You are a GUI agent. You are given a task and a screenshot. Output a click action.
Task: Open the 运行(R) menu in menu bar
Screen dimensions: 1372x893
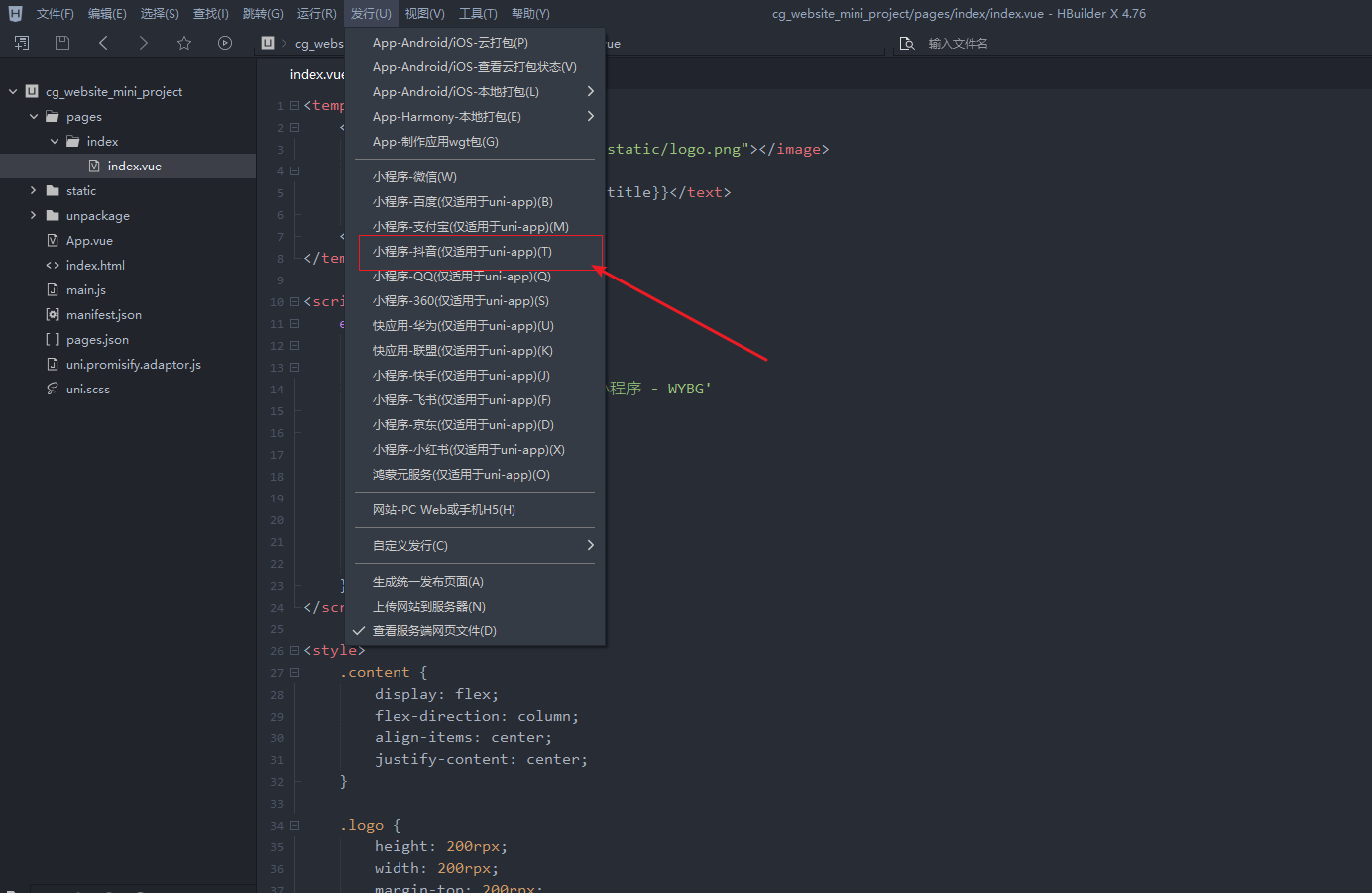316,14
